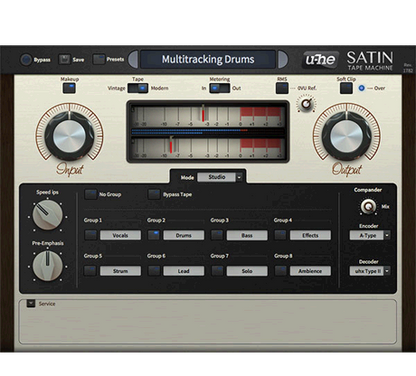416x376 pixels.
Task: Toggle the Makeup button
Action: pos(69,88)
